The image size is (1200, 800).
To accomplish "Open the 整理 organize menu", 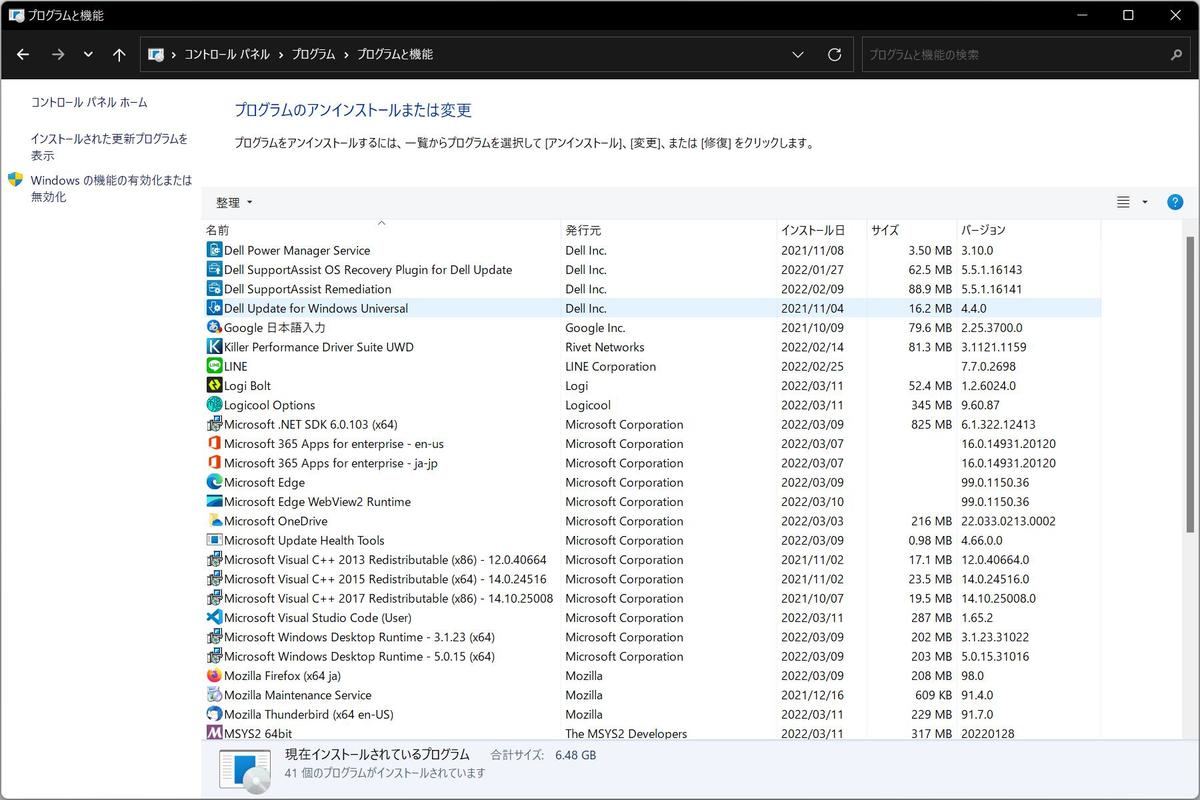I will 234,202.
